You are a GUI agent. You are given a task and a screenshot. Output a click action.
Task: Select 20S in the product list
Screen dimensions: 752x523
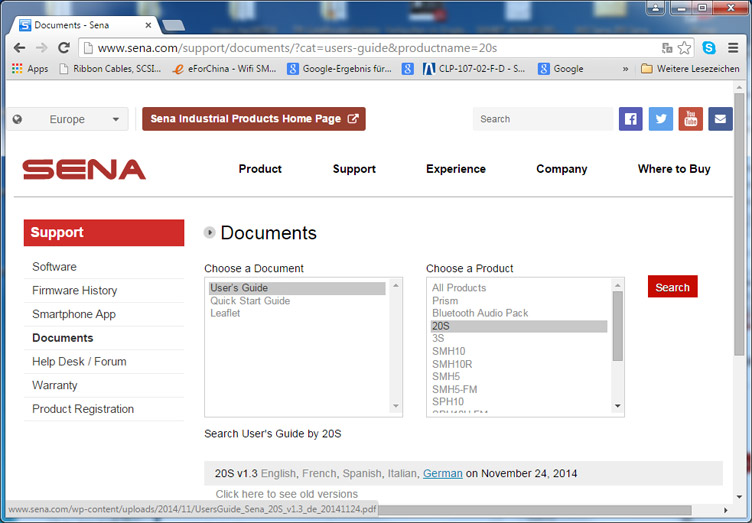[x=519, y=326]
